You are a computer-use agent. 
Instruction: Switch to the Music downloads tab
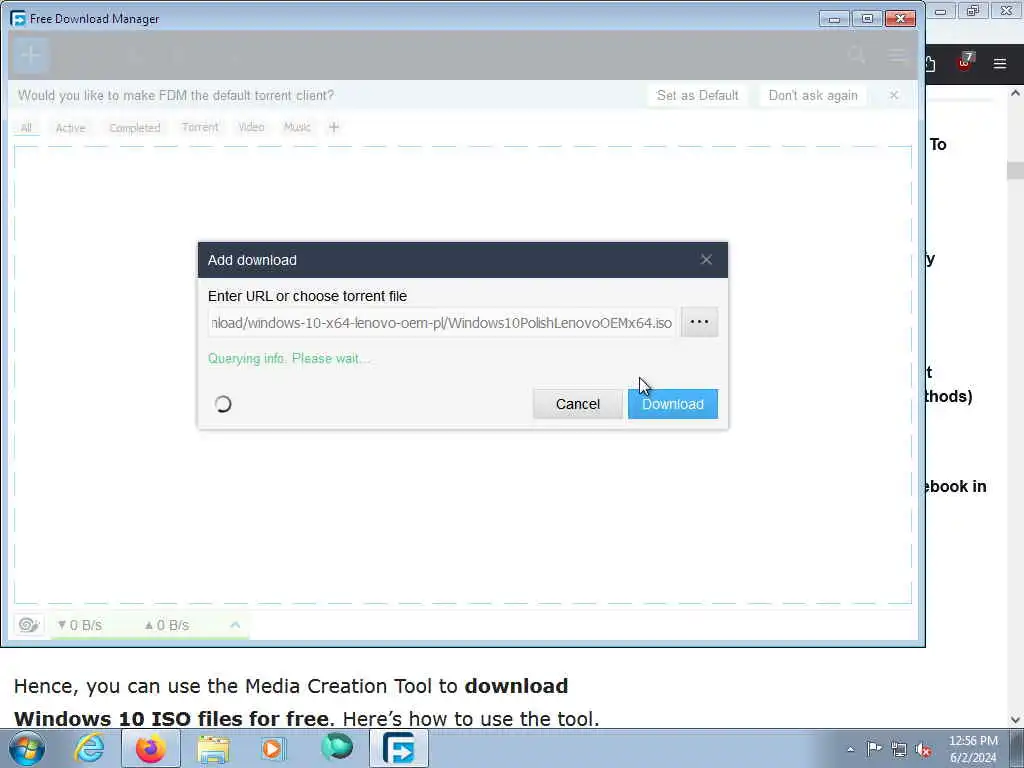(x=297, y=127)
